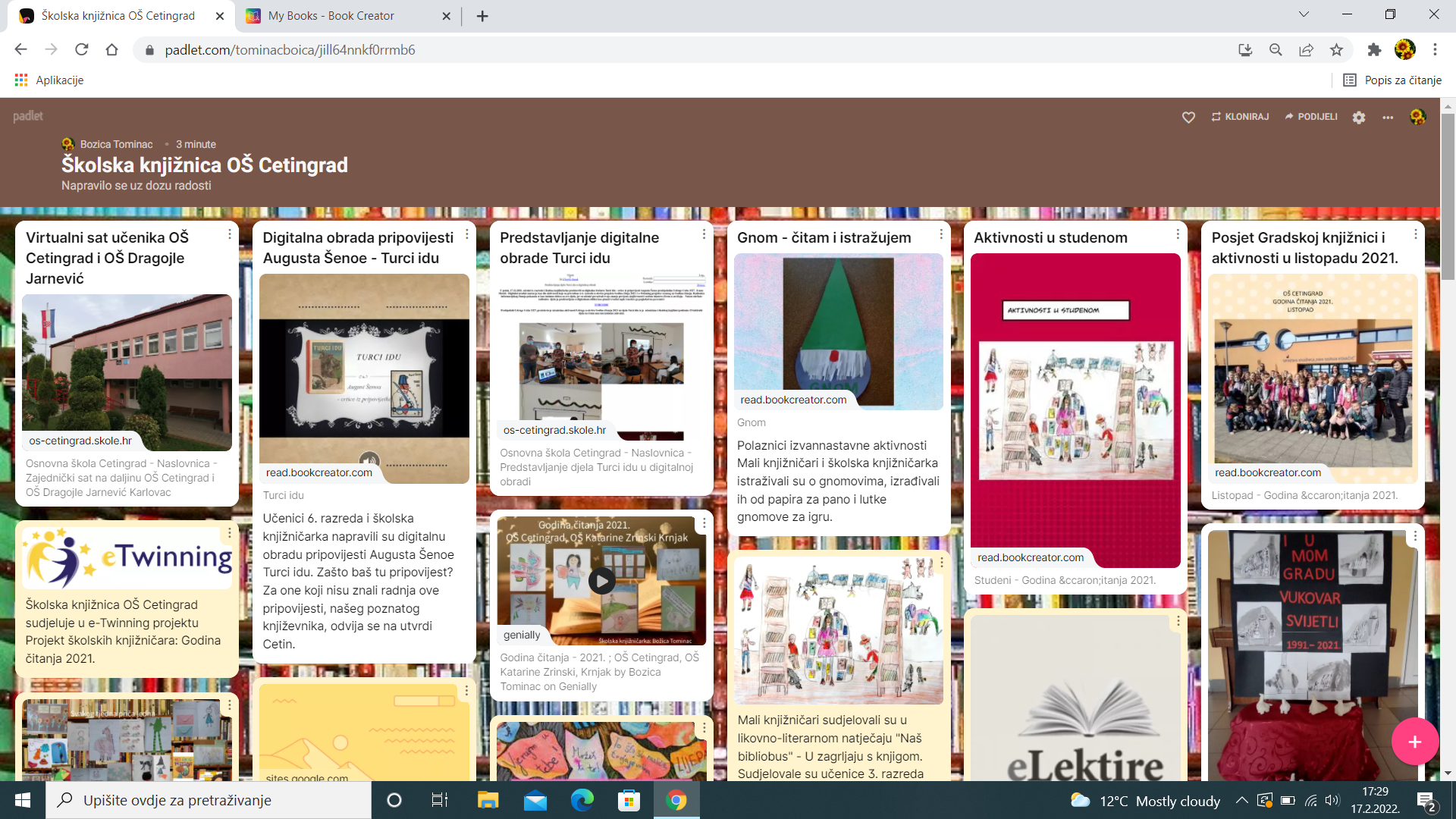Screen dimensions: 1456x819
Task: Open genially link label on video post
Action: coord(522,635)
